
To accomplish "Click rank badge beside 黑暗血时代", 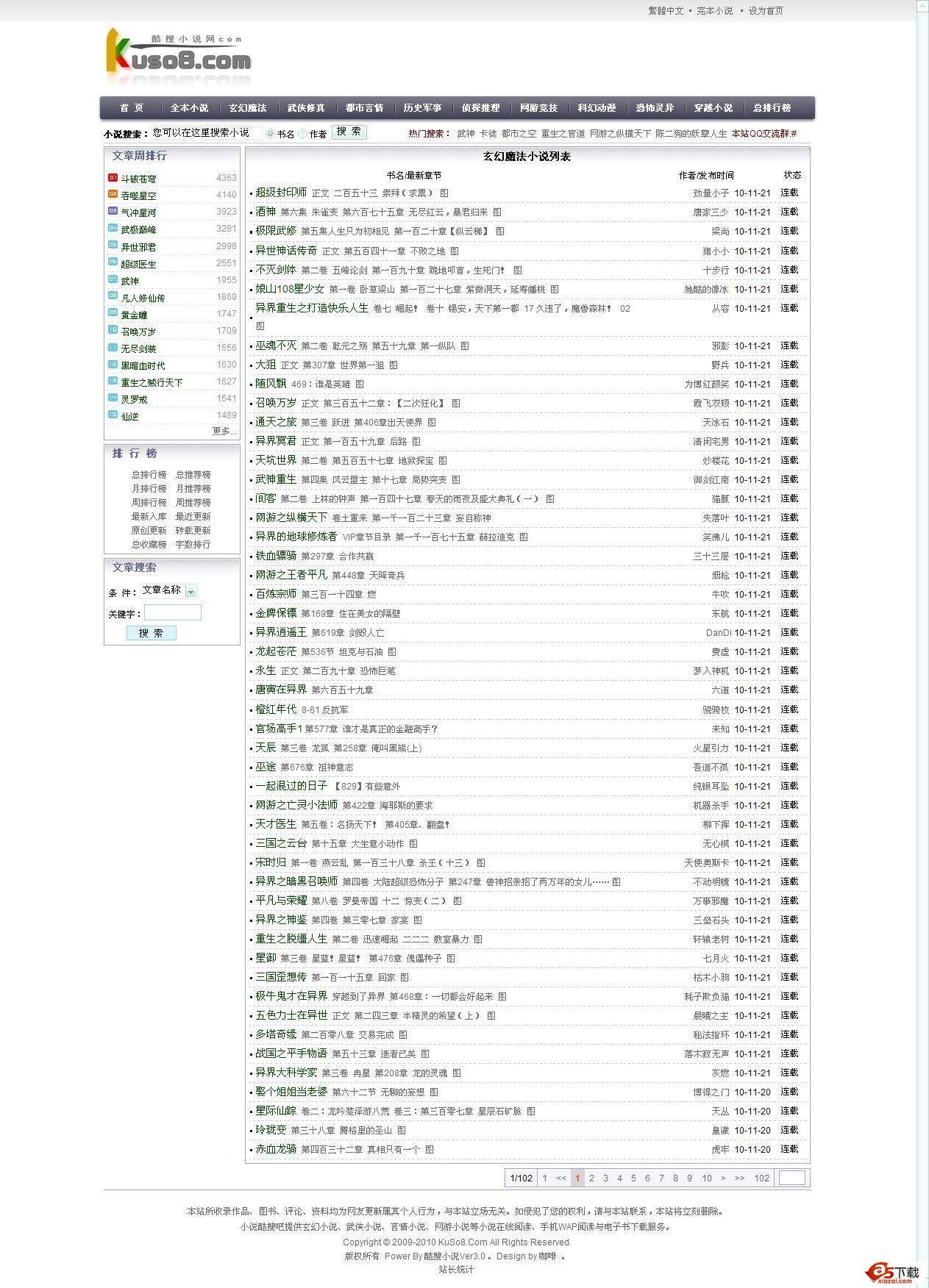I will point(113,365).
